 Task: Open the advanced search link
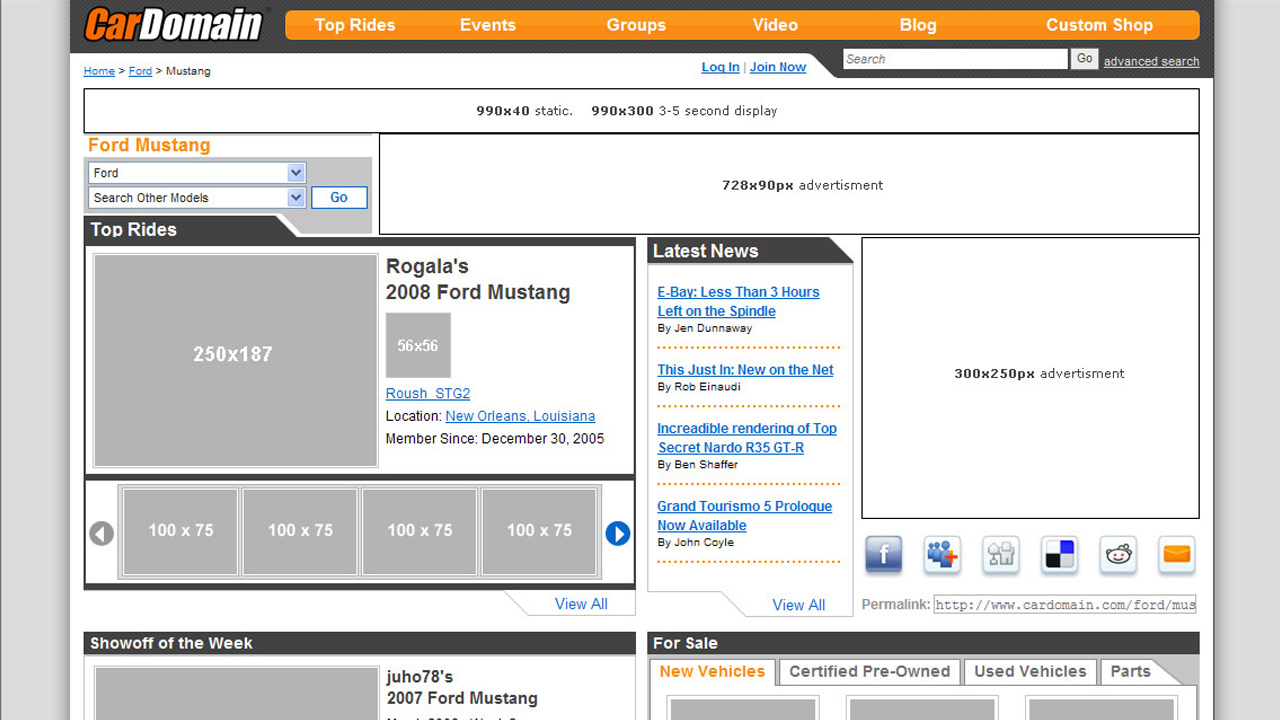(x=1151, y=61)
